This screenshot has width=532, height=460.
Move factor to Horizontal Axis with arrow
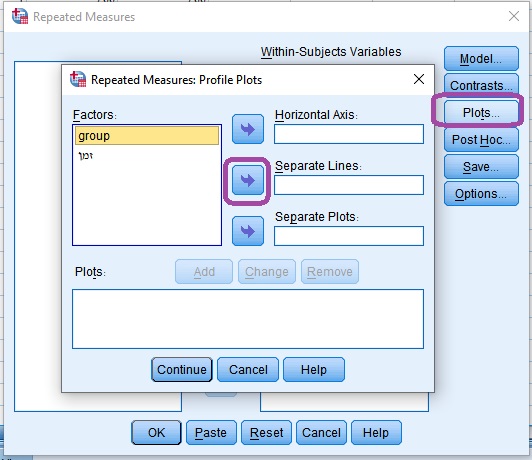pos(248,129)
